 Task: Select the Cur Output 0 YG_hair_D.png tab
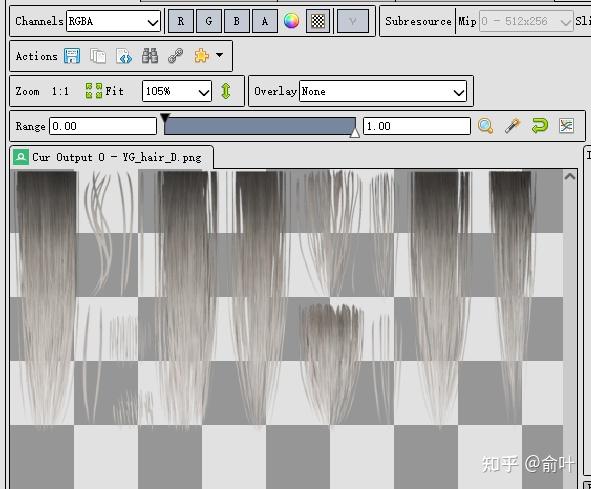coord(112,157)
